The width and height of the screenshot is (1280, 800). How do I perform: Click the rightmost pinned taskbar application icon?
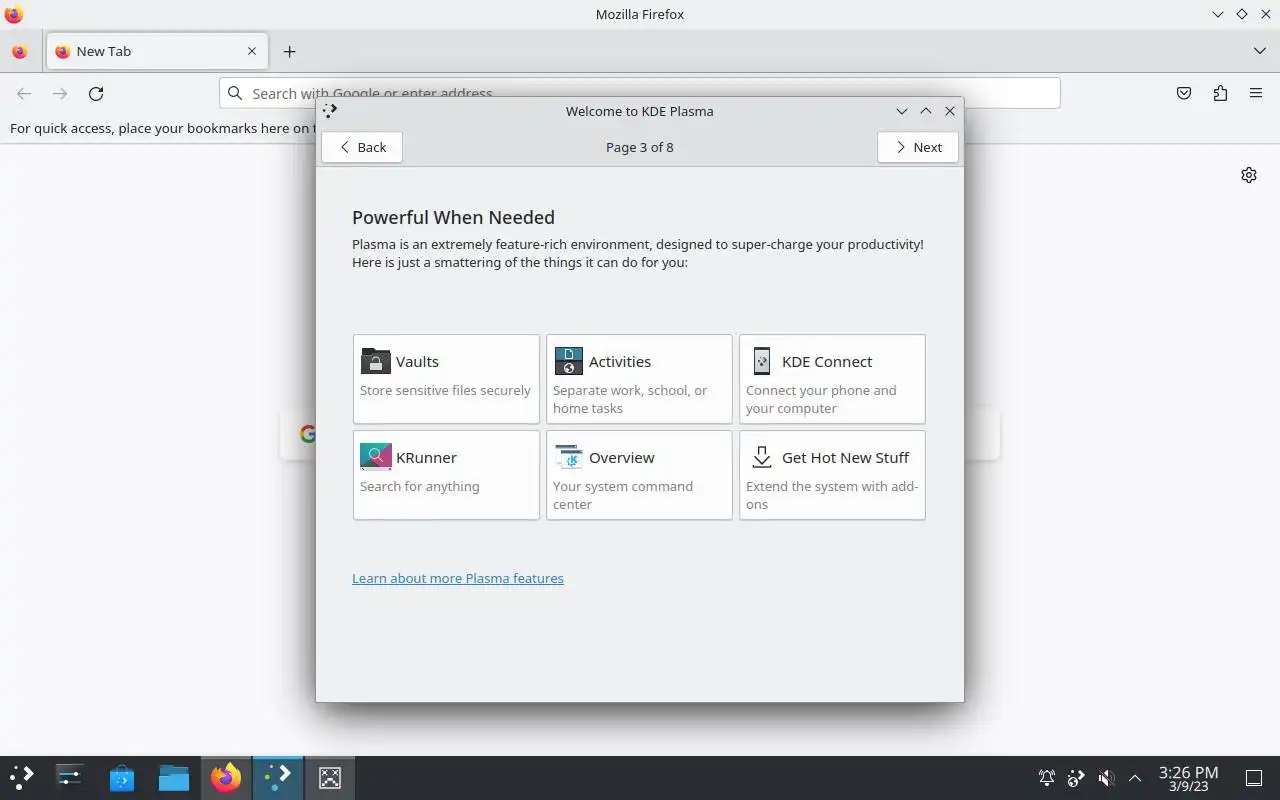330,777
